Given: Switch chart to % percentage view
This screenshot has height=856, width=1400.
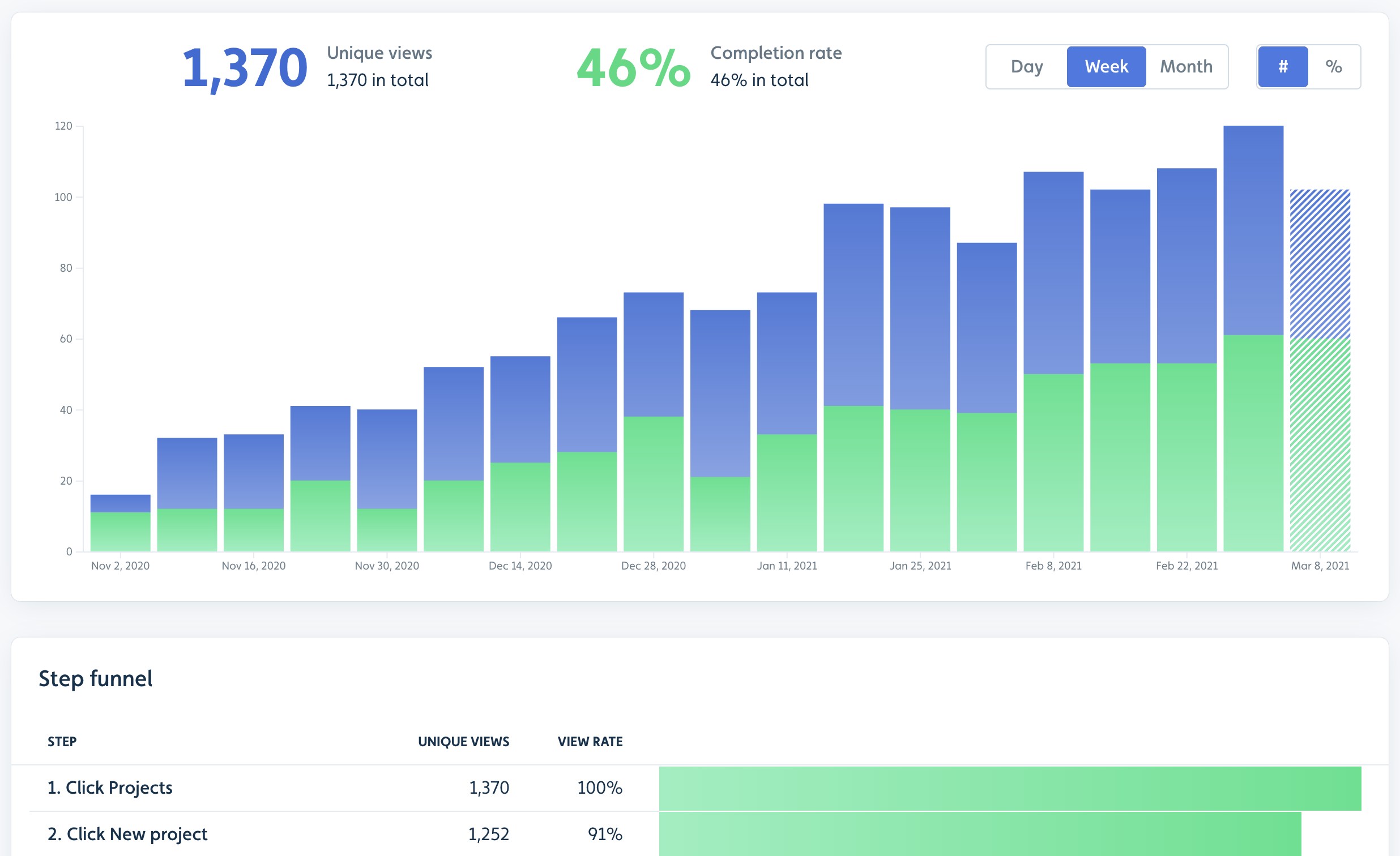Looking at the screenshot, I should tap(1334, 66).
